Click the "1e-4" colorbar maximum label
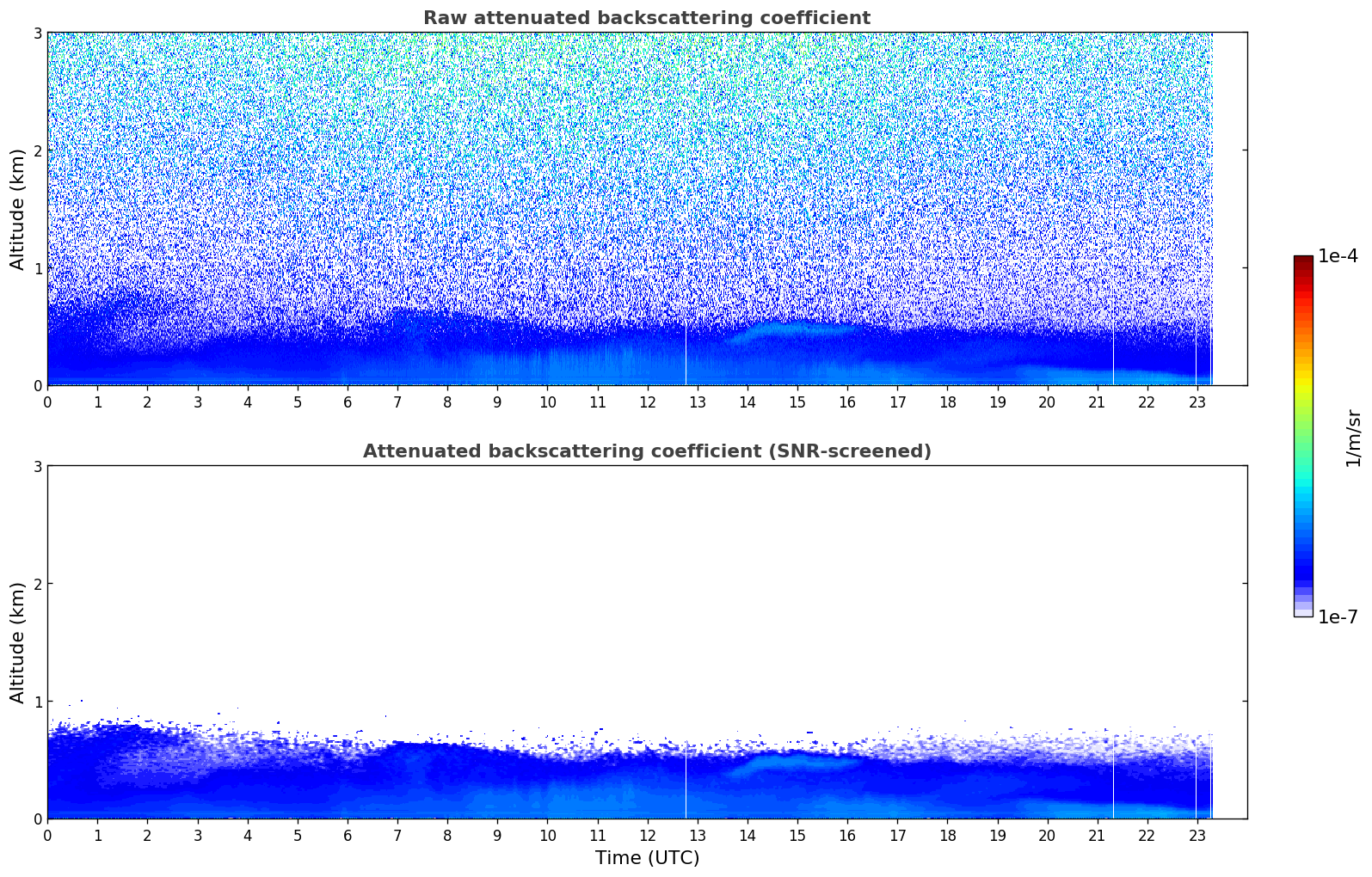Image resolution: width=1372 pixels, height=877 pixels. point(1338,256)
